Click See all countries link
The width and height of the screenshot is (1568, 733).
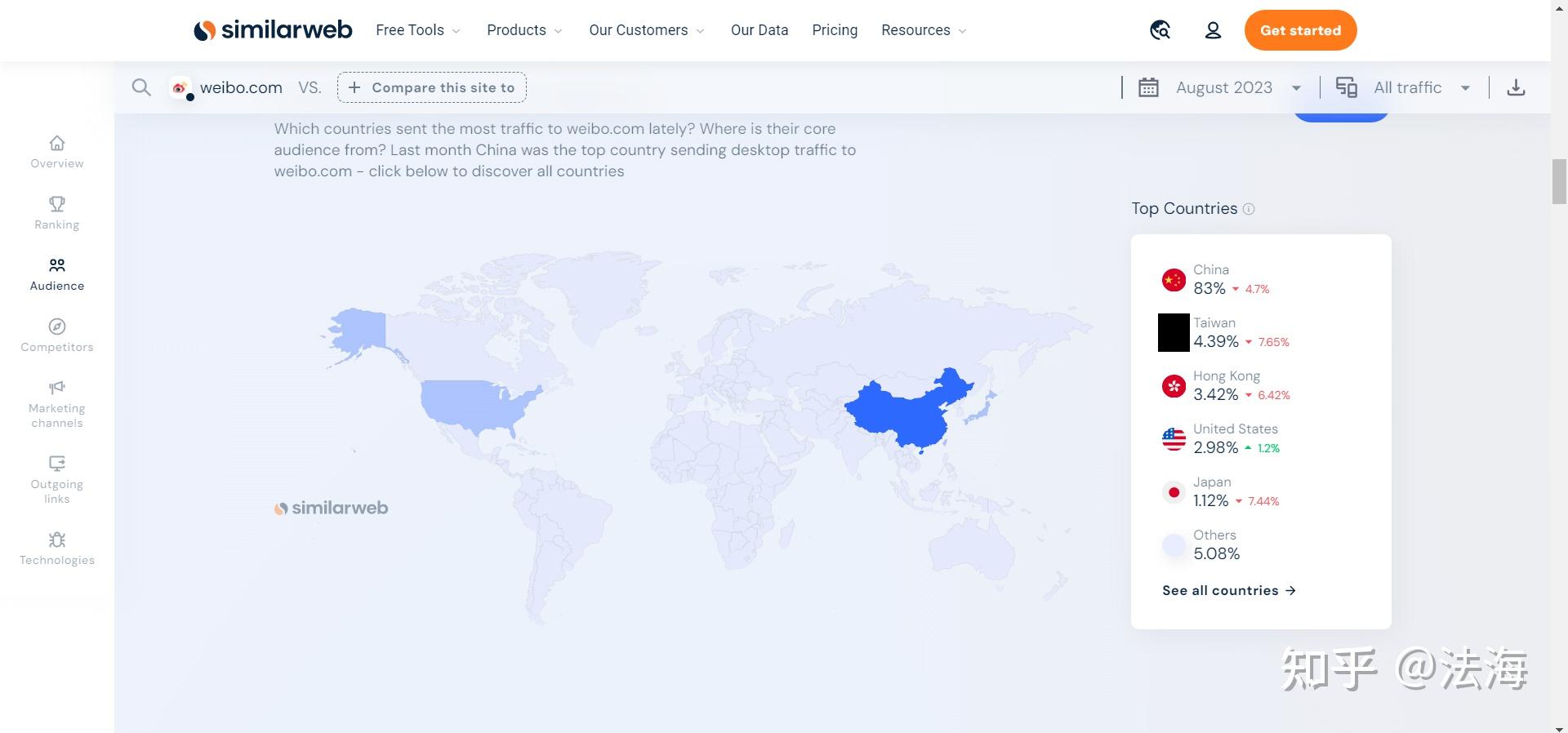(x=1229, y=590)
